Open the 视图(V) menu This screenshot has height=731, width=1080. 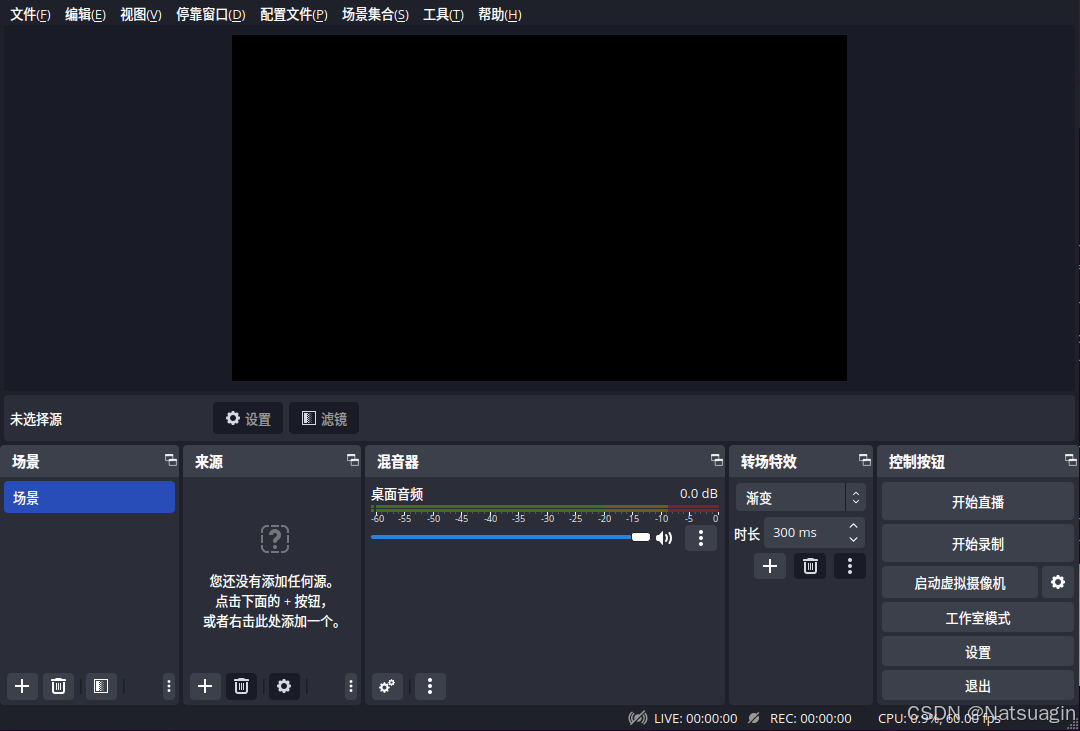pos(140,14)
